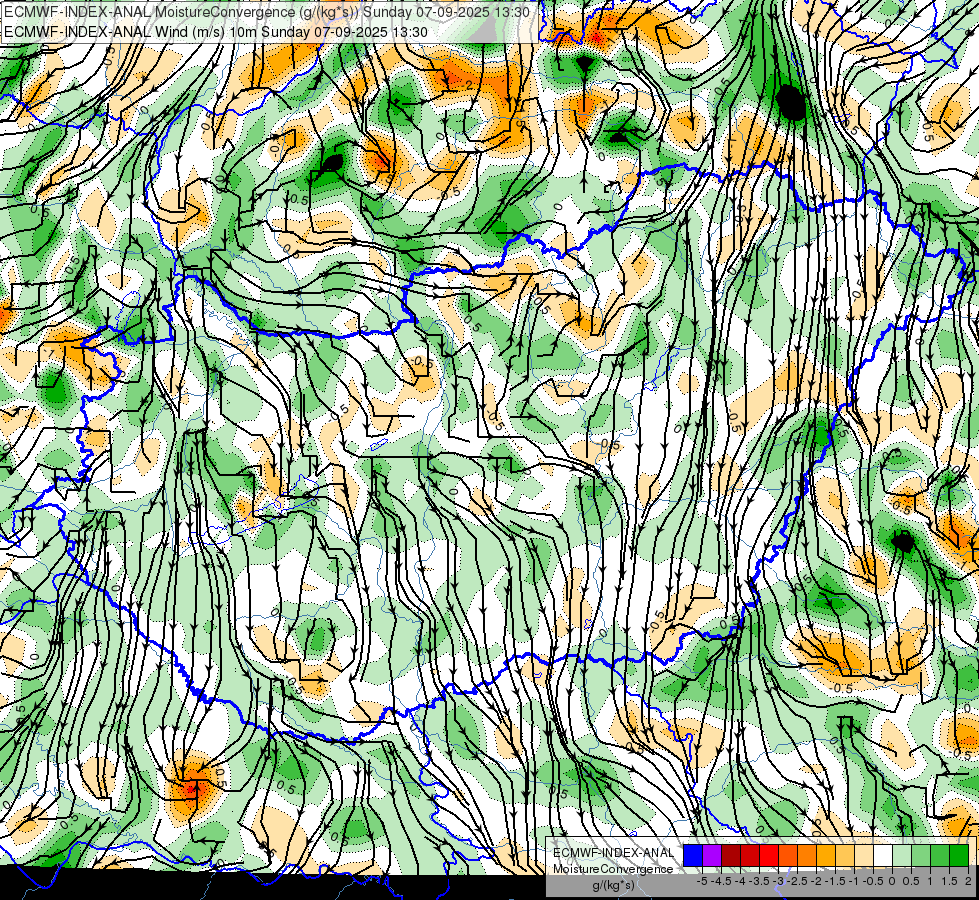Image resolution: width=979 pixels, height=900 pixels.
Task: Pick the orange-red legend swatch from -3 to -2.5
Action: pos(787,855)
